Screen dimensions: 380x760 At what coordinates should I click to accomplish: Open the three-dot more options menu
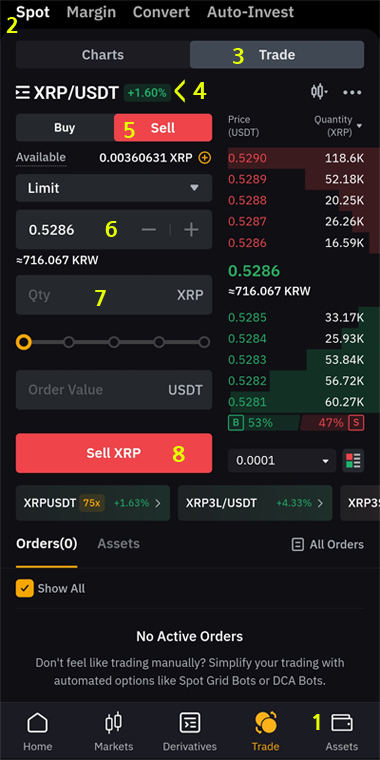click(x=352, y=93)
